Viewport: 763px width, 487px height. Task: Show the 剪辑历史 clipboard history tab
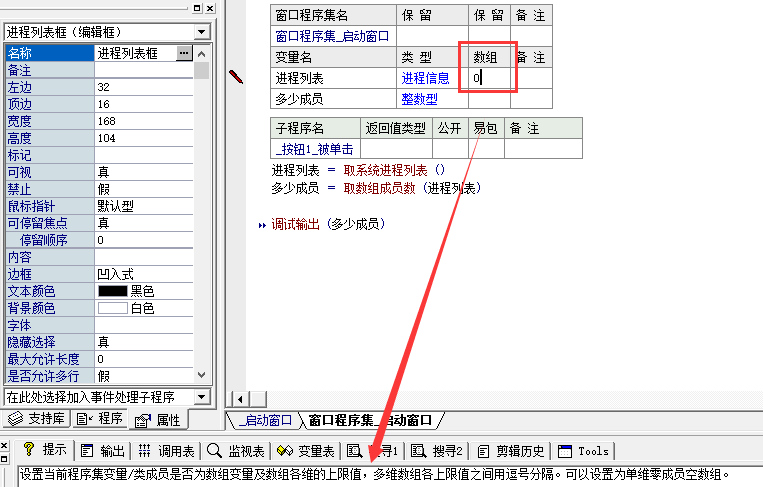tap(511, 450)
